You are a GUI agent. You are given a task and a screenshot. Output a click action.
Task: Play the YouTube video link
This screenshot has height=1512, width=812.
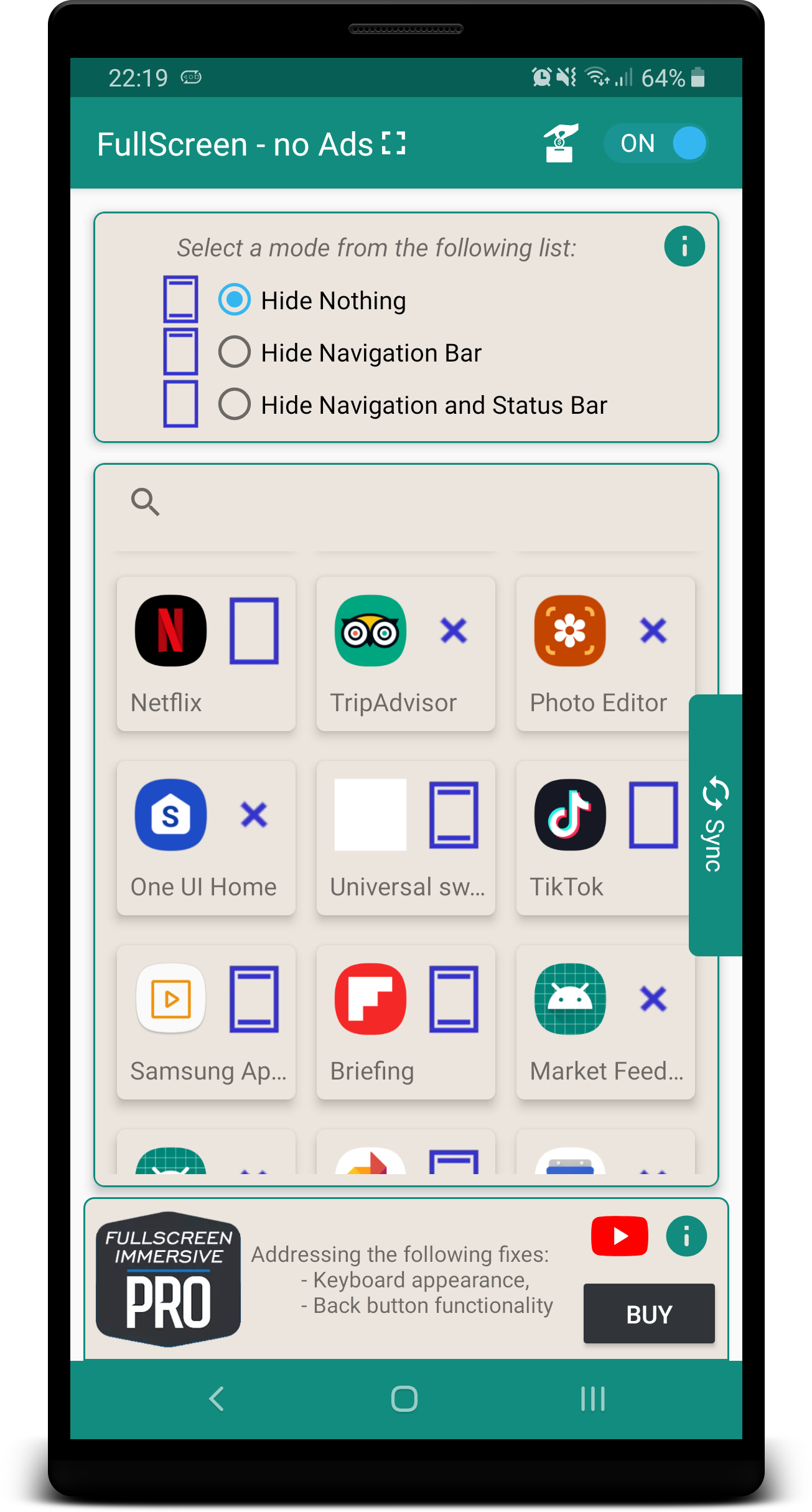point(619,1236)
